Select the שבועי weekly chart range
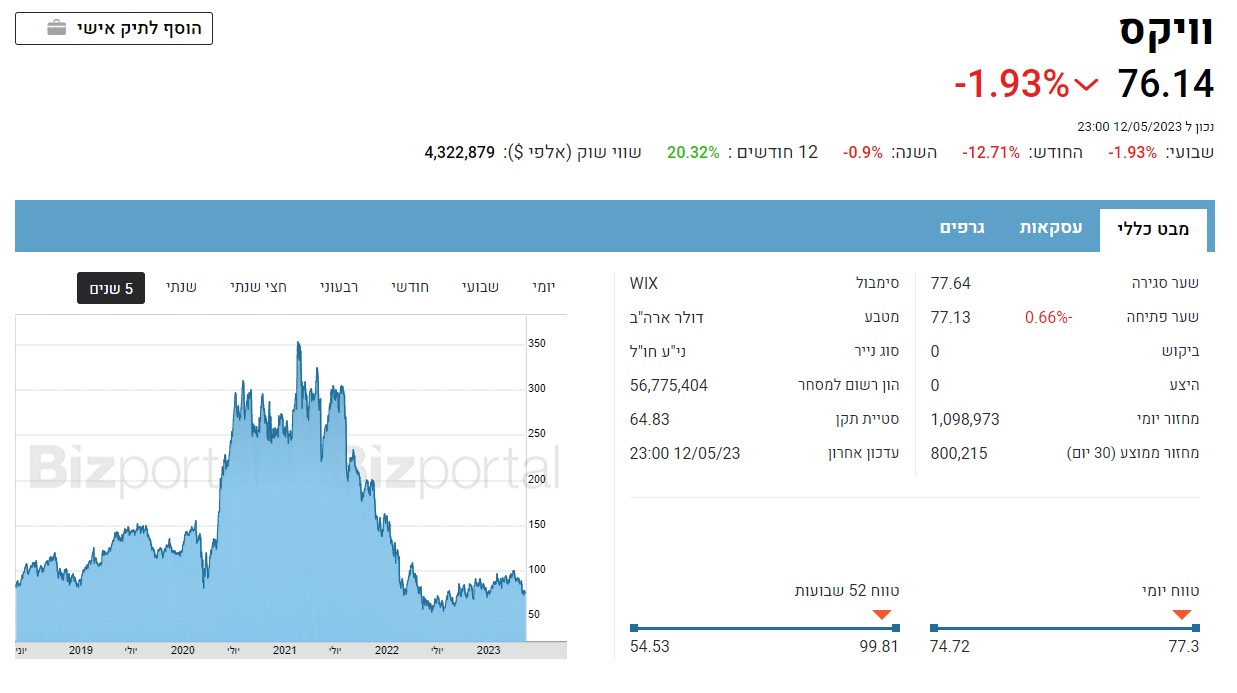Viewport: 1237px width, 693px height. pyautogui.click(x=480, y=287)
